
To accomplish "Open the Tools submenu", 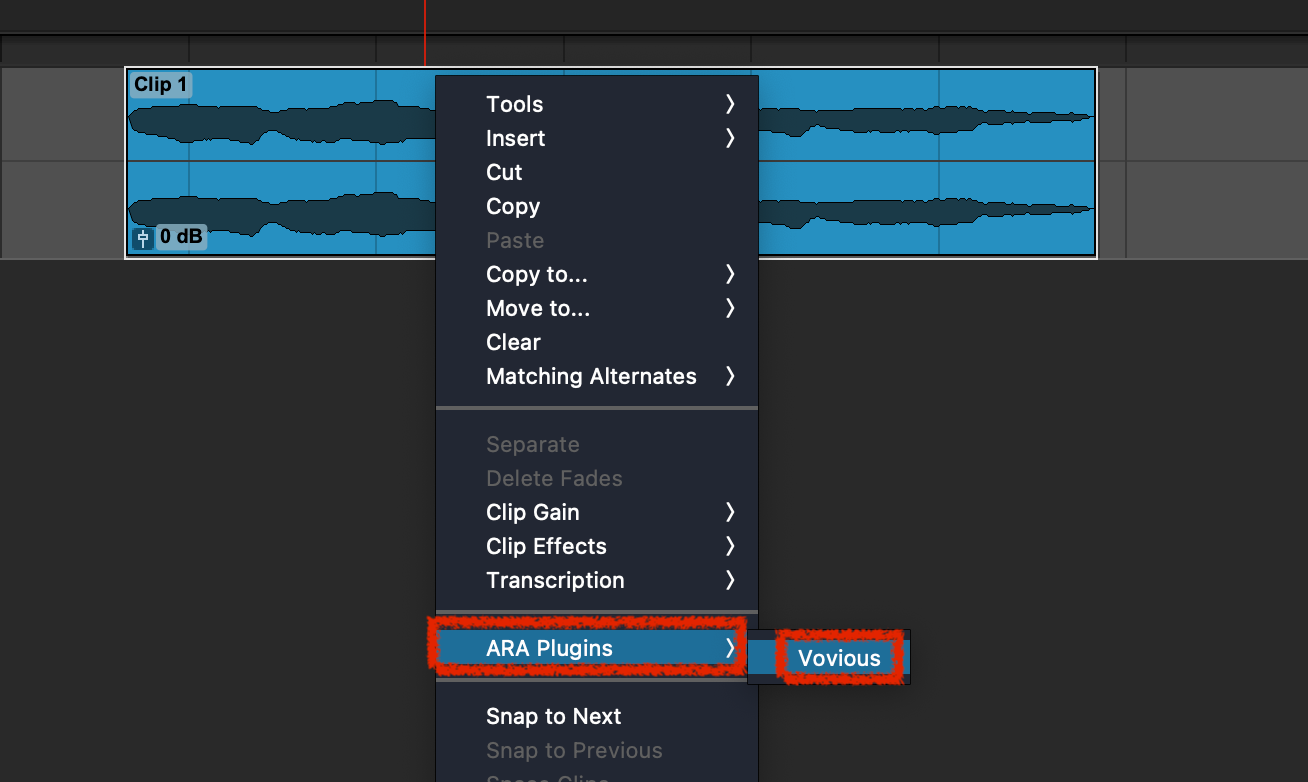I will pos(514,104).
